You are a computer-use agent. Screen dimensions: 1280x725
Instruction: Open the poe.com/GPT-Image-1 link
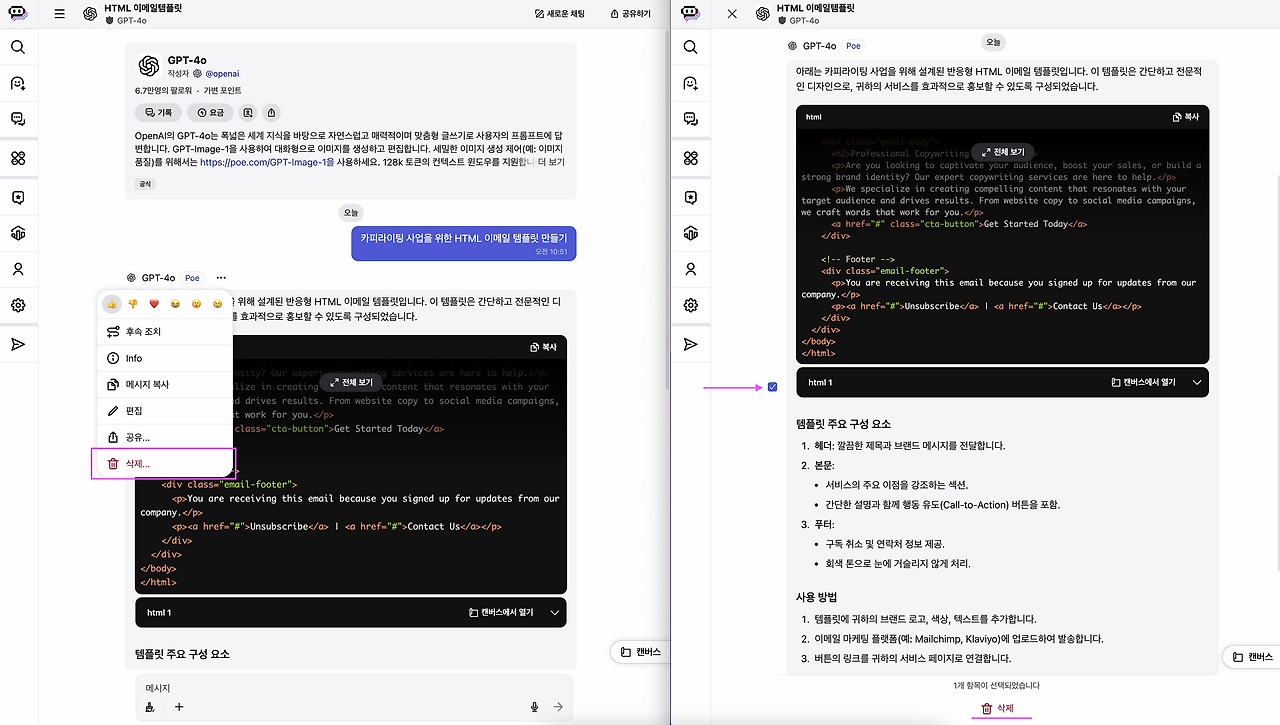tap(266, 162)
